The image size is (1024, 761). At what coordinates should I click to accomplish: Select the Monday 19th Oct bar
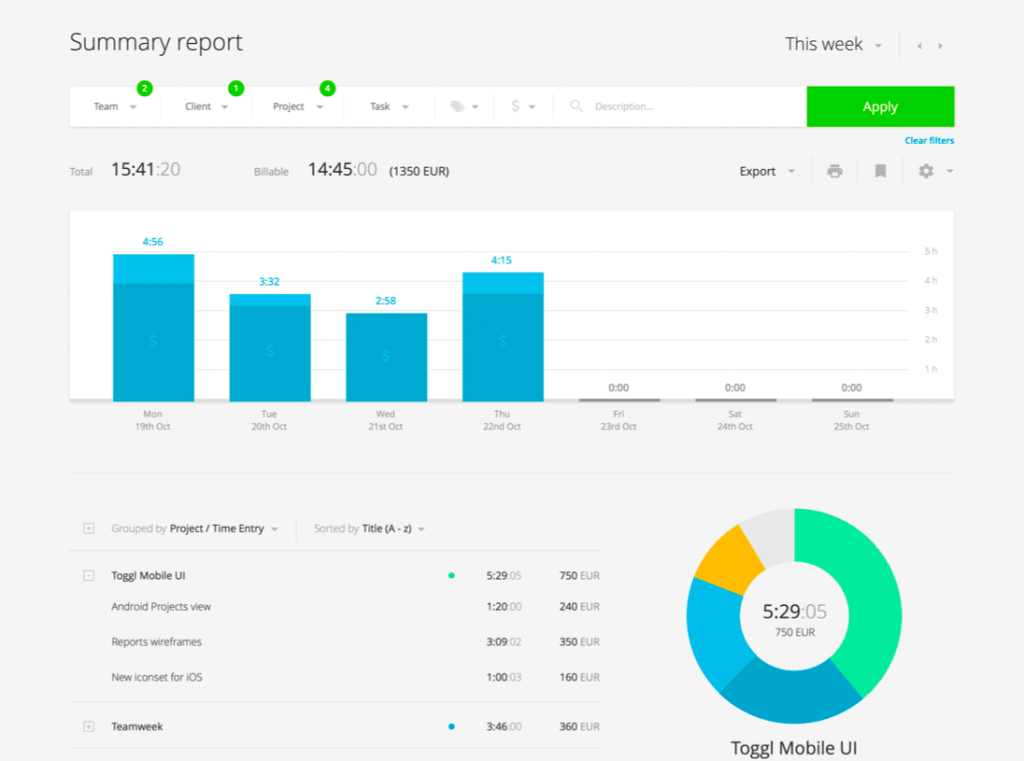click(x=153, y=327)
